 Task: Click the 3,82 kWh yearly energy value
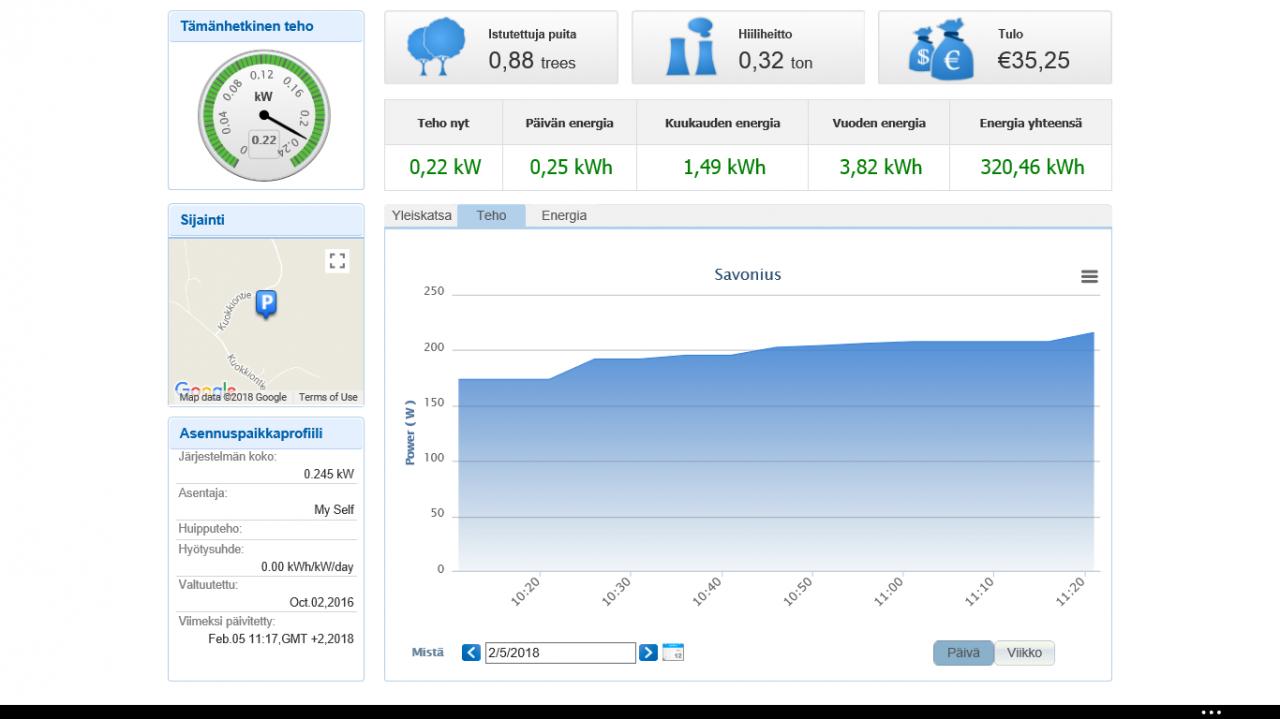point(880,167)
